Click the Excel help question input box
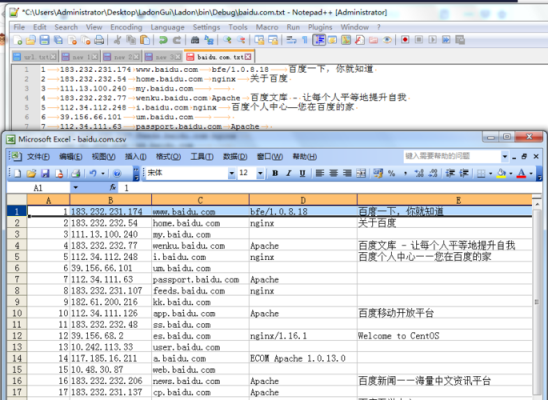The height and width of the screenshot is (400, 548). [x=452, y=156]
